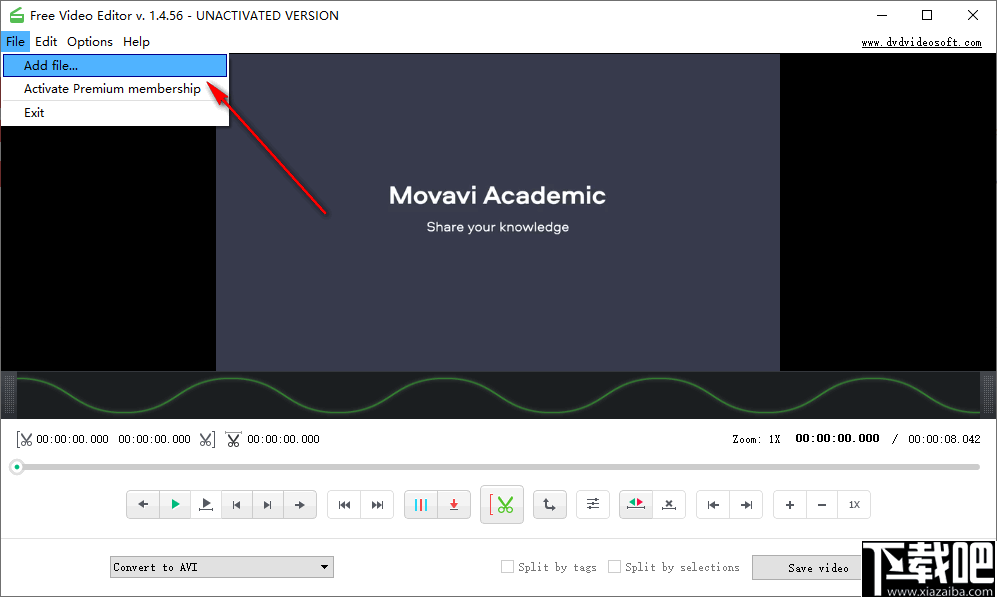This screenshot has height=597, width=997.
Task: Skip to the beginning of the video
Action: tap(345, 504)
